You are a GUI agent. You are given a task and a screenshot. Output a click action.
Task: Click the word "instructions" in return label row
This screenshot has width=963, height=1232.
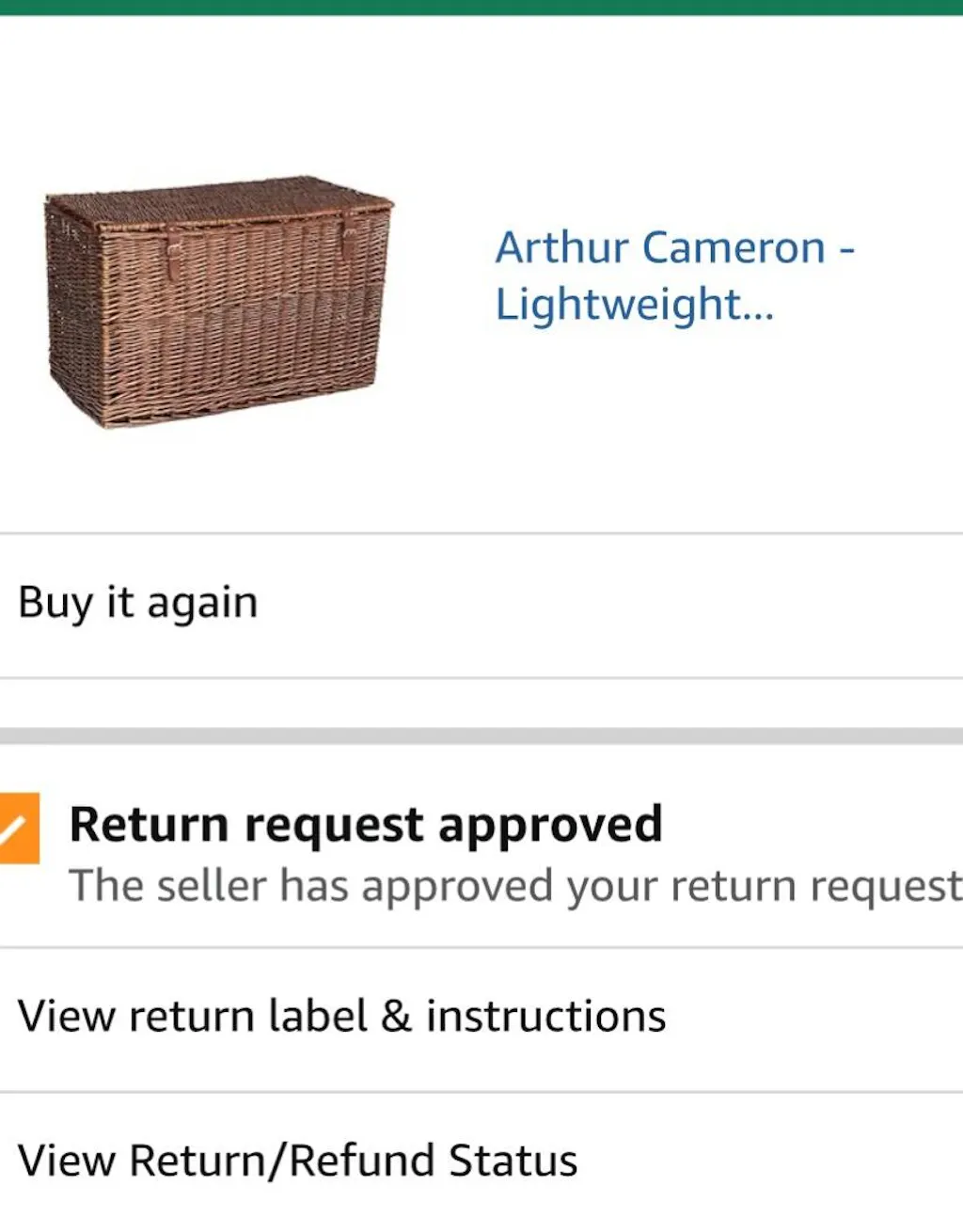pos(545,1017)
